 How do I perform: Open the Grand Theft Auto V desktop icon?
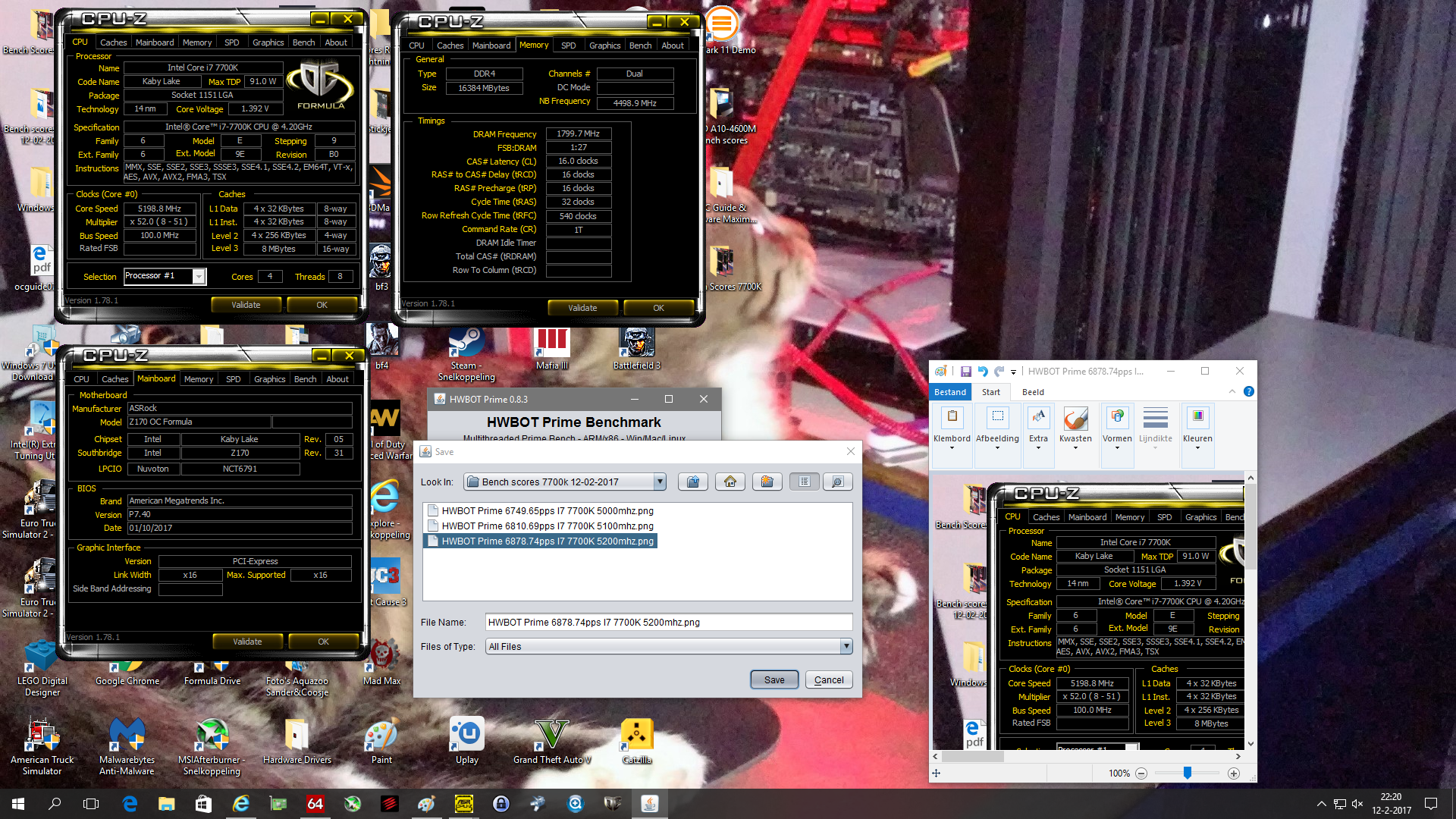coord(551,742)
